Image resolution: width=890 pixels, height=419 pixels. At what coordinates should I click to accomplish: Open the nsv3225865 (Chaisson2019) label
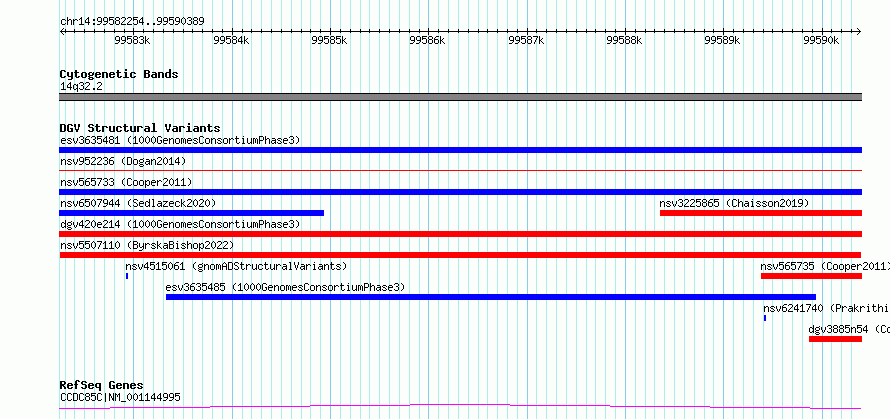click(734, 203)
